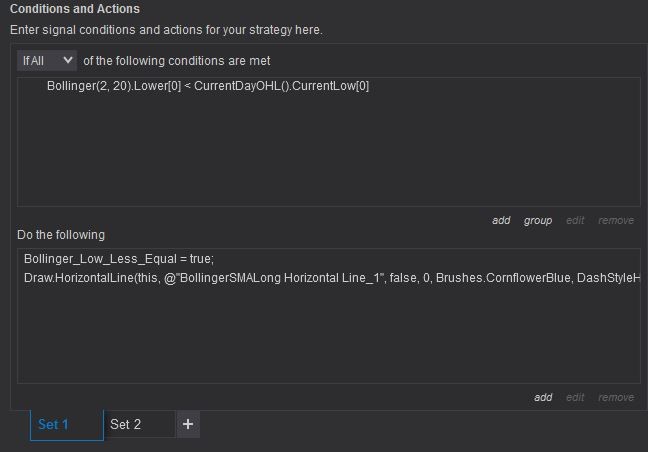The width and height of the screenshot is (648, 452).
Task: Switch to the Set 2 tab
Action: click(126, 424)
